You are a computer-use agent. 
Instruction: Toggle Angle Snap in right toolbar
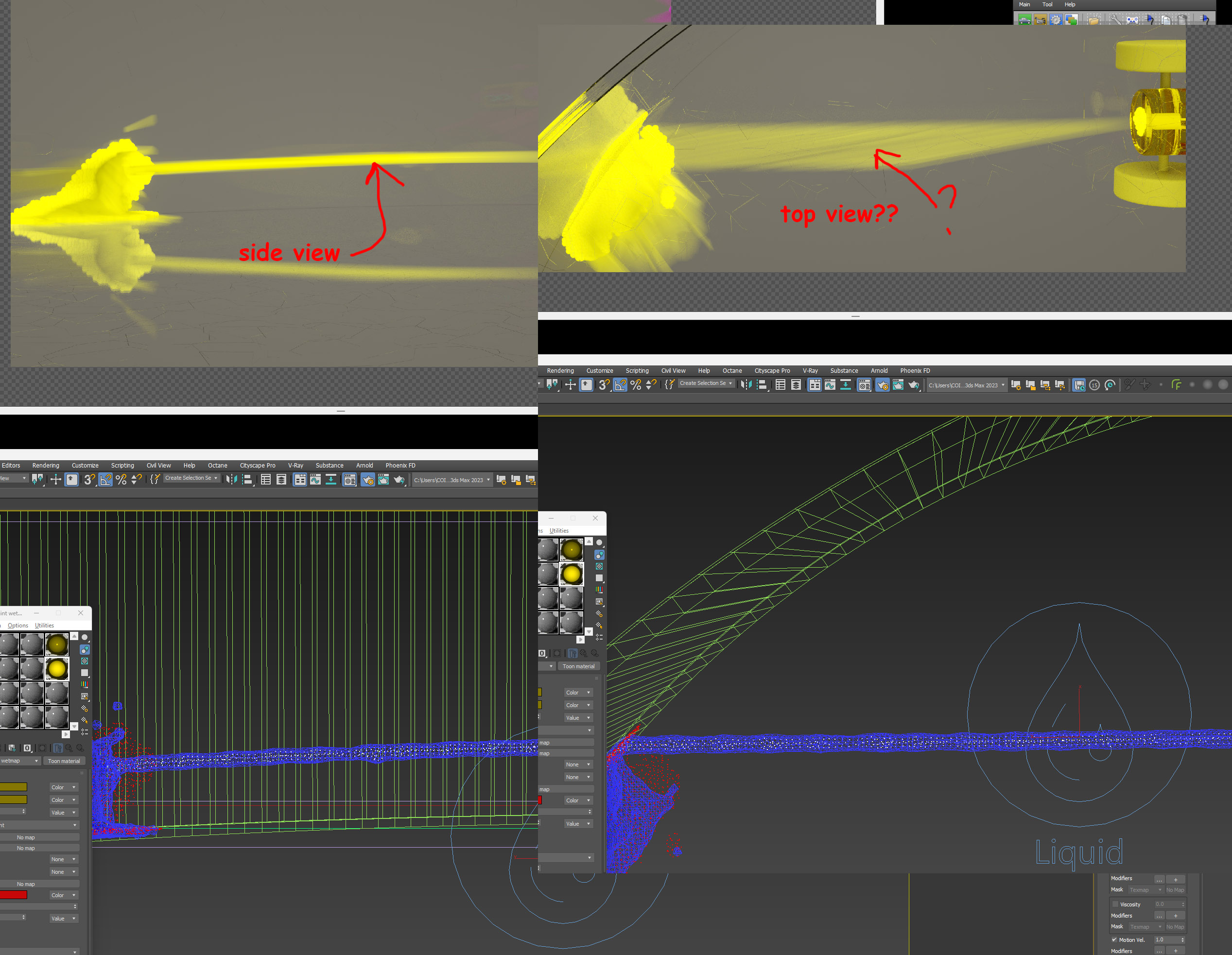[620, 385]
